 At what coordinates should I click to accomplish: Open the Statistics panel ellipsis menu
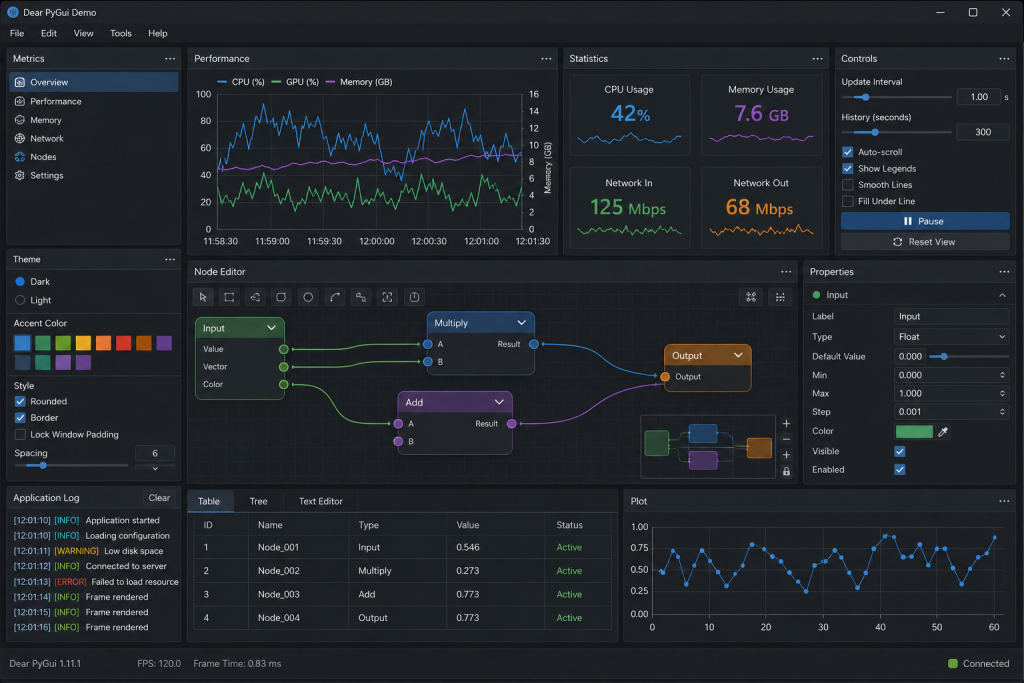click(x=817, y=59)
